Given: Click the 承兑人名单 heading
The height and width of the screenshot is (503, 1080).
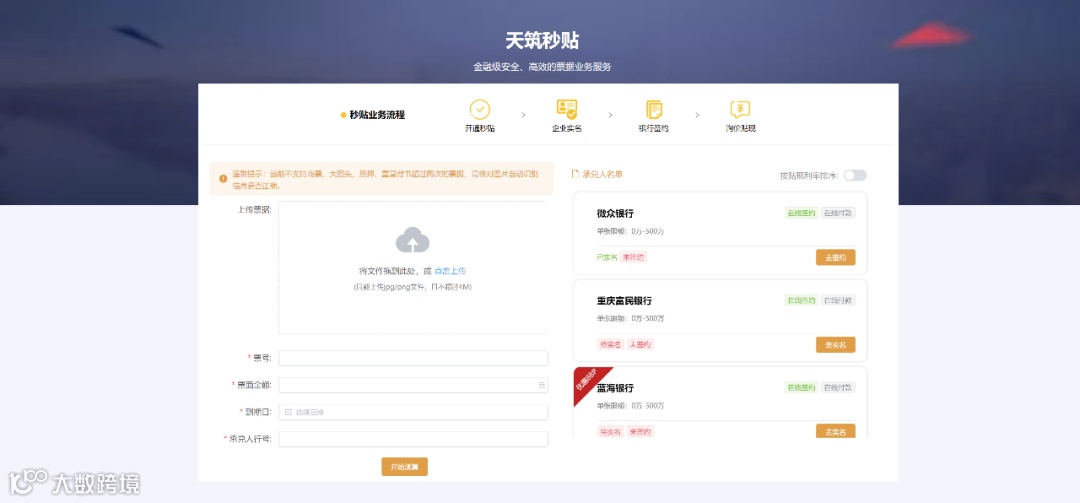Looking at the screenshot, I should click(x=602, y=174).
